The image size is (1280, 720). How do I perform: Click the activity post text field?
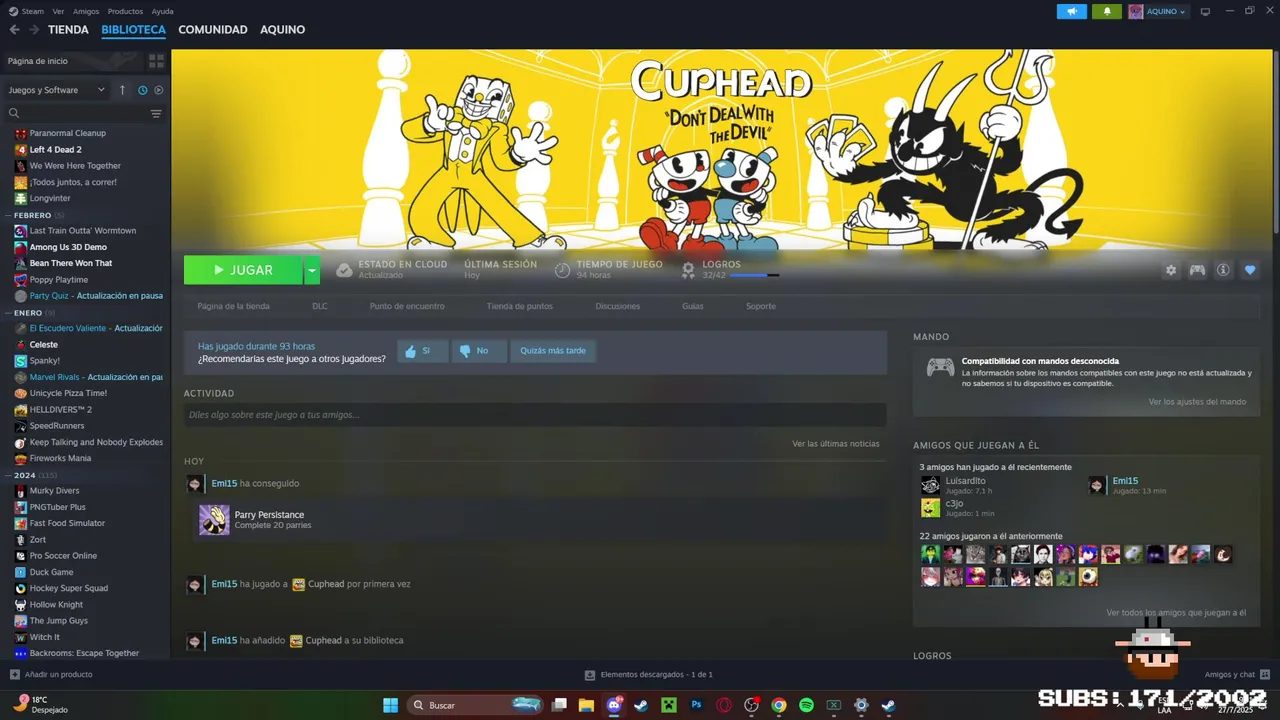click(x=535, y=415)
